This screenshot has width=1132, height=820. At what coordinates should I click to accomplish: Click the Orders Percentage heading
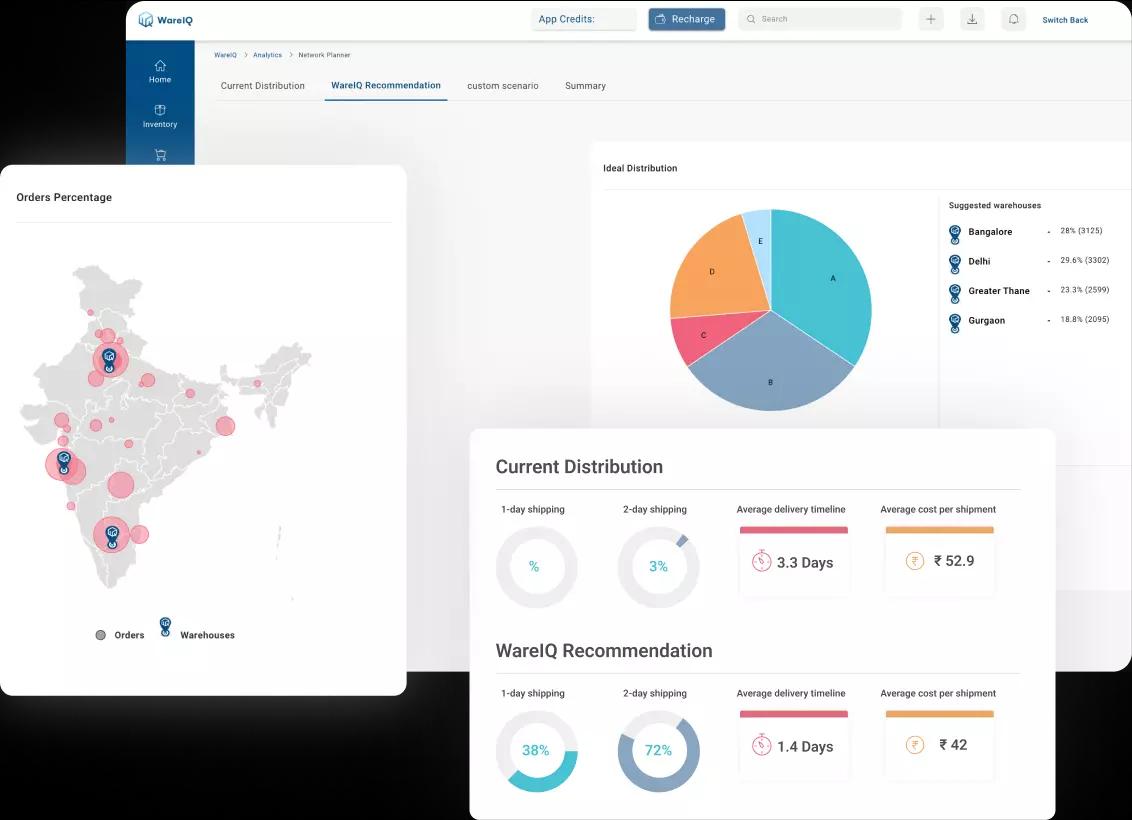64,197
